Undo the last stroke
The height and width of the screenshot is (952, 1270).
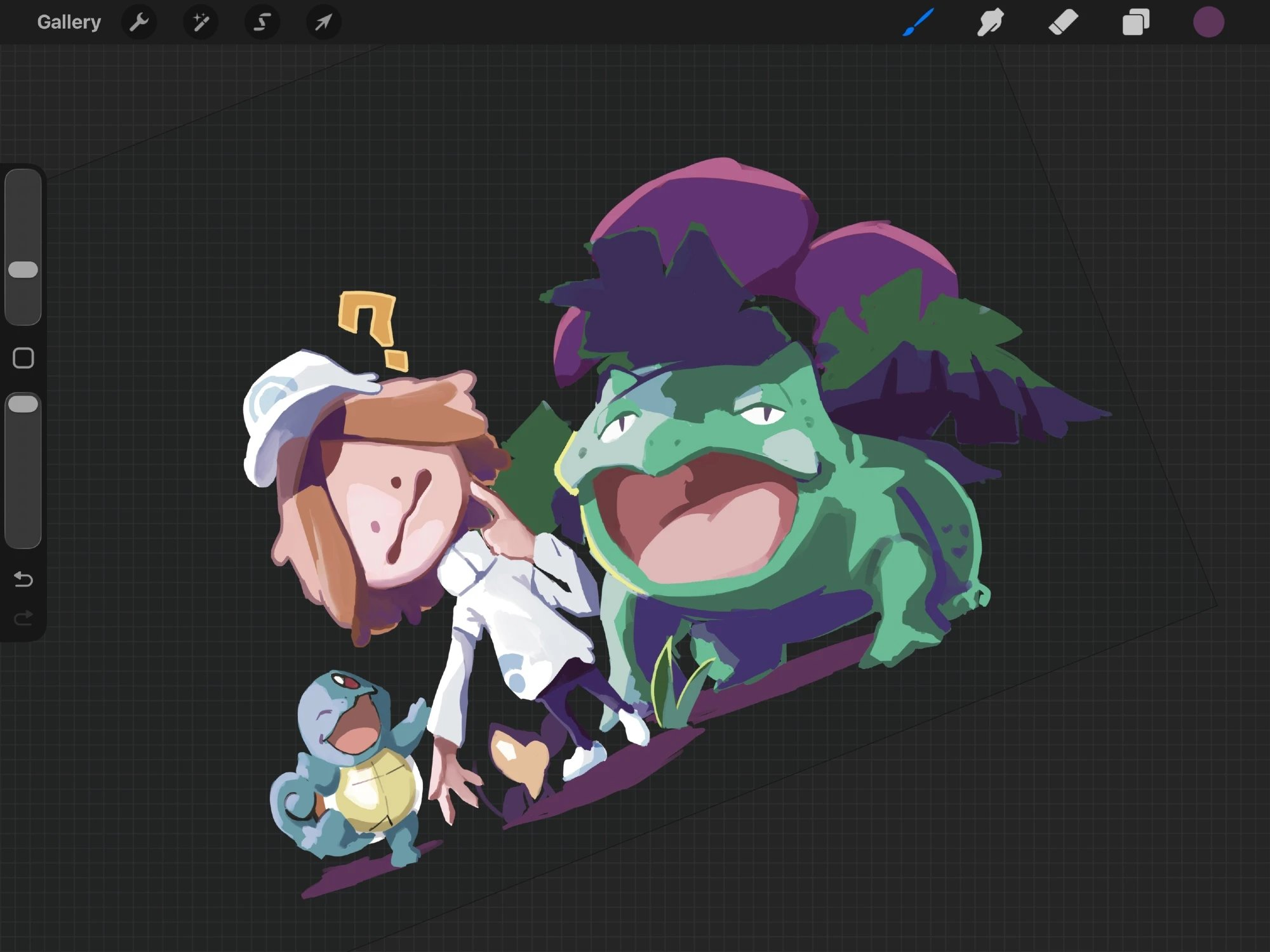coord(23,579)
